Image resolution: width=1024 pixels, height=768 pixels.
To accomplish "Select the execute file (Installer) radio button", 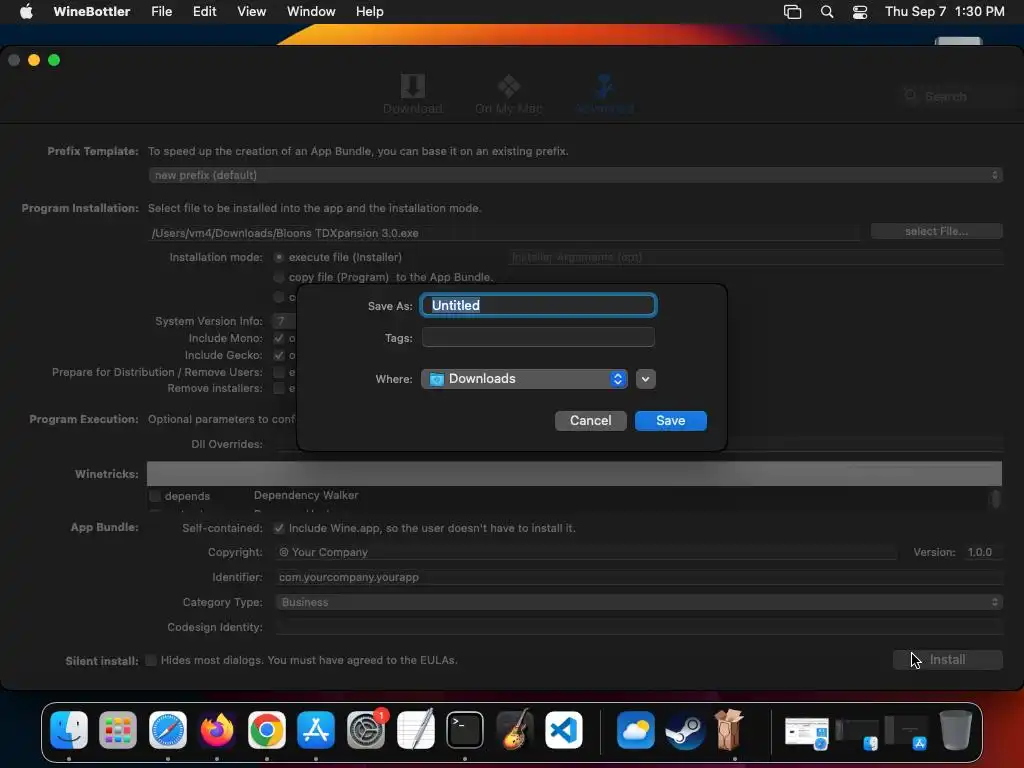I will tap(279, 257).
